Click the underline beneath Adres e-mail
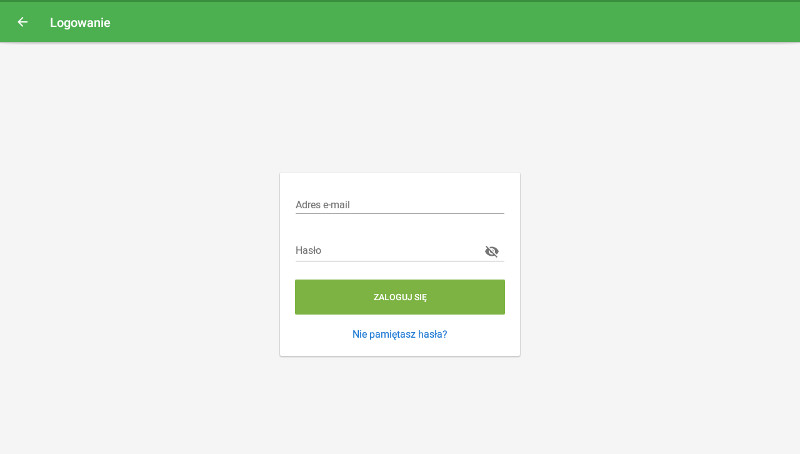The width and height of the screenshot is (800, 454). click(399, 213)
